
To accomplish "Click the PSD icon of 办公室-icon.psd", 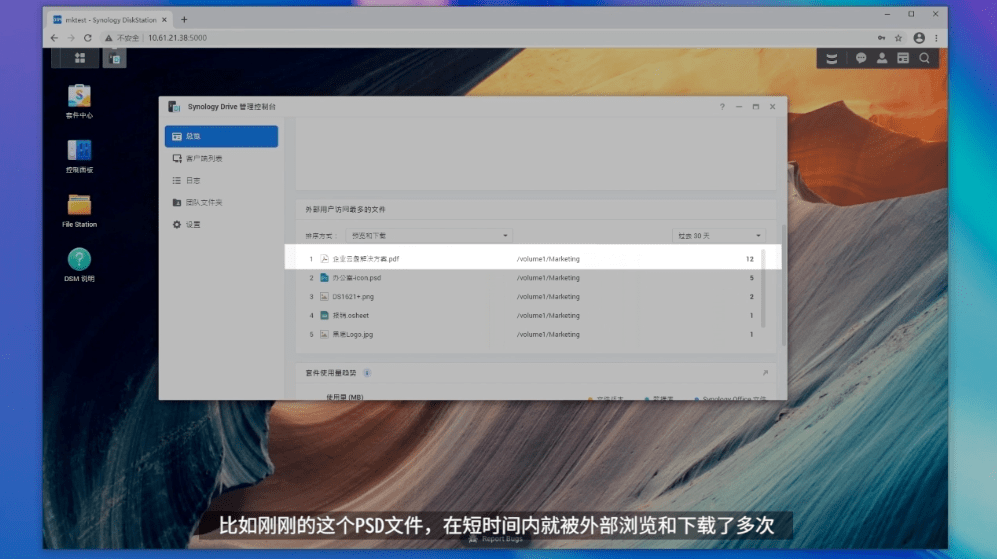I will 324,278.
